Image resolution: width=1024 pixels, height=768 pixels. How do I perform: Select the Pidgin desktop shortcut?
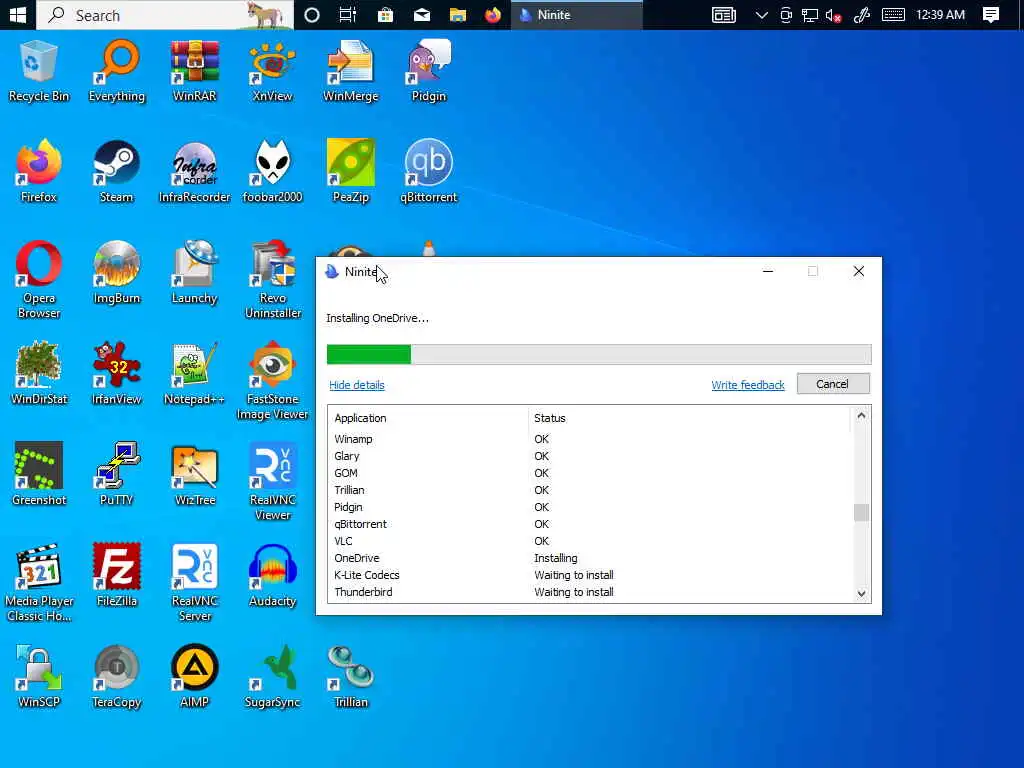(428, 71)
